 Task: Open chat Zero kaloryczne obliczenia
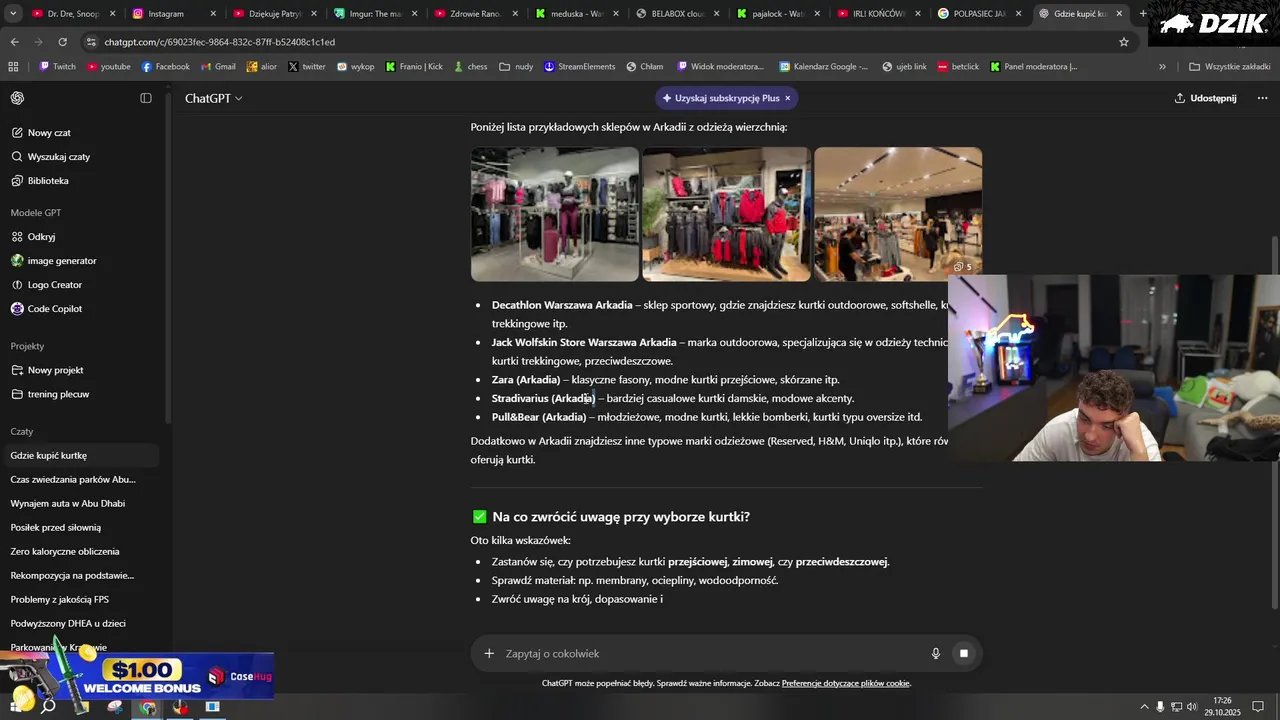click(65, 552)
